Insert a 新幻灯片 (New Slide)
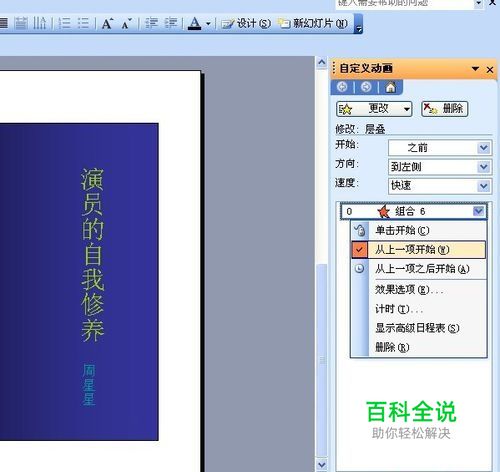 click(313, 23)
